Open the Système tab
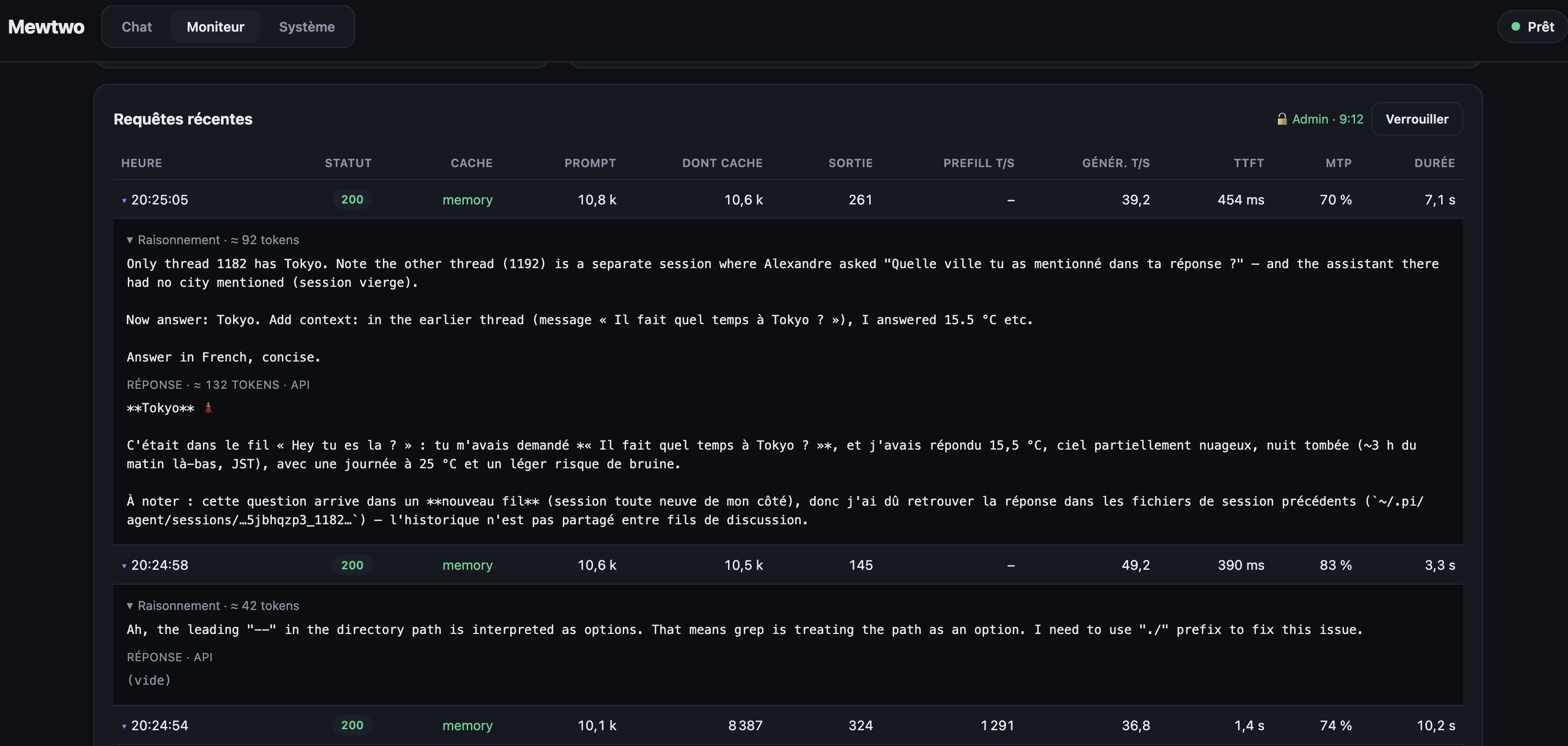Screen dimensions: 1568x746 [x=307, y=27]
